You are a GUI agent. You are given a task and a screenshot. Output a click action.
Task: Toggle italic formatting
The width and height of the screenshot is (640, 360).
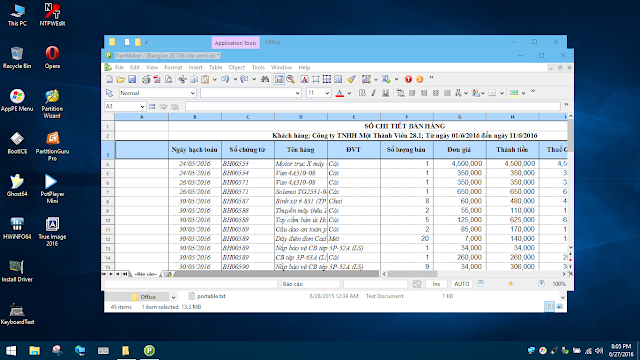373,93
